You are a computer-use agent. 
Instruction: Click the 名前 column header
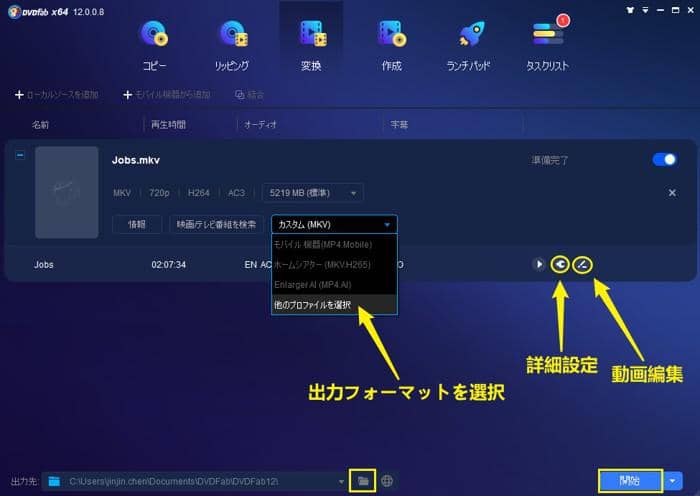click(x=40, y=125)
